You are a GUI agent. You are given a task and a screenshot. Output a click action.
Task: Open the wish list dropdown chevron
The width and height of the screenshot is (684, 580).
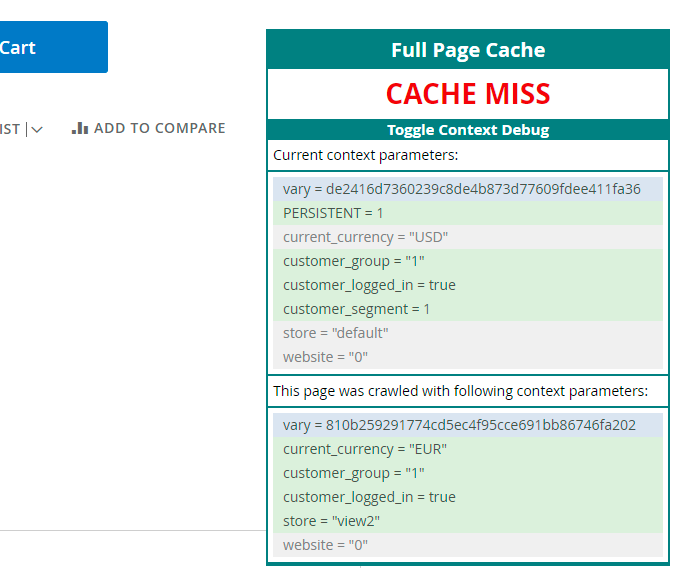point(37,129)
